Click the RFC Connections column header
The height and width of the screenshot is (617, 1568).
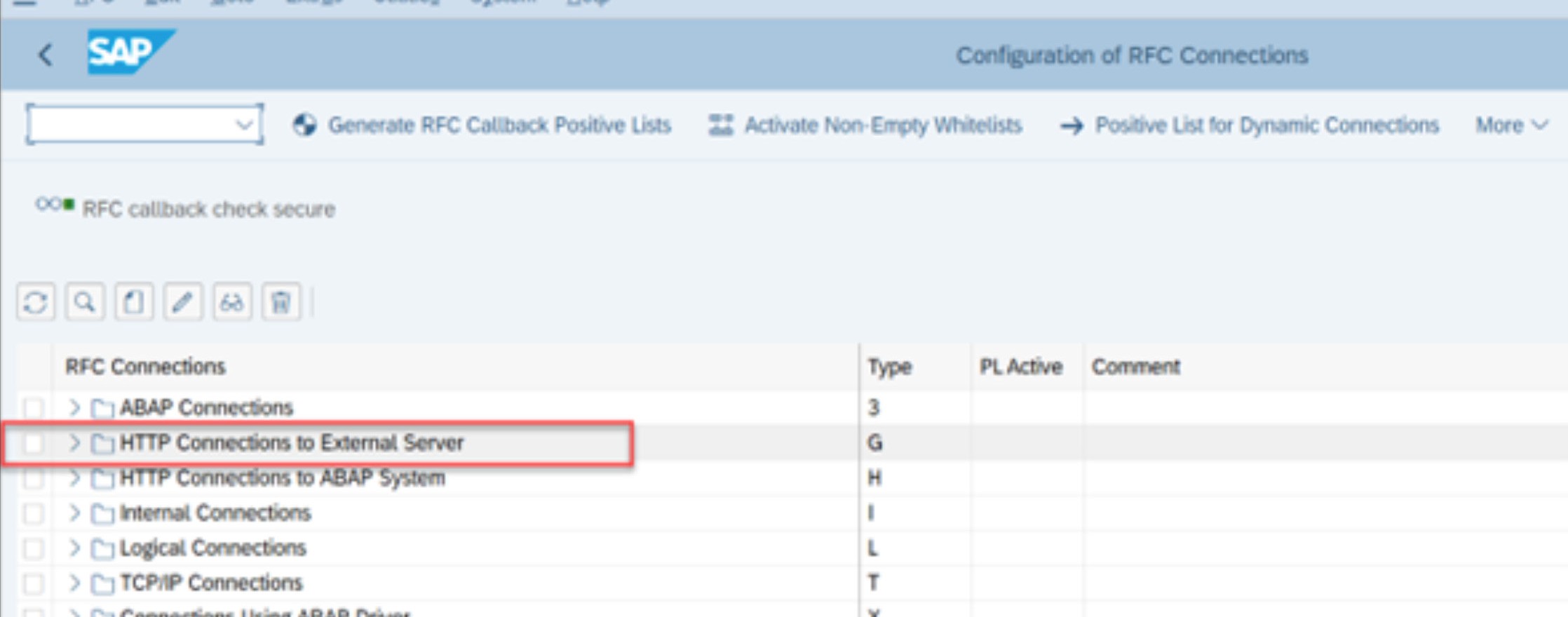coord(145,367)
